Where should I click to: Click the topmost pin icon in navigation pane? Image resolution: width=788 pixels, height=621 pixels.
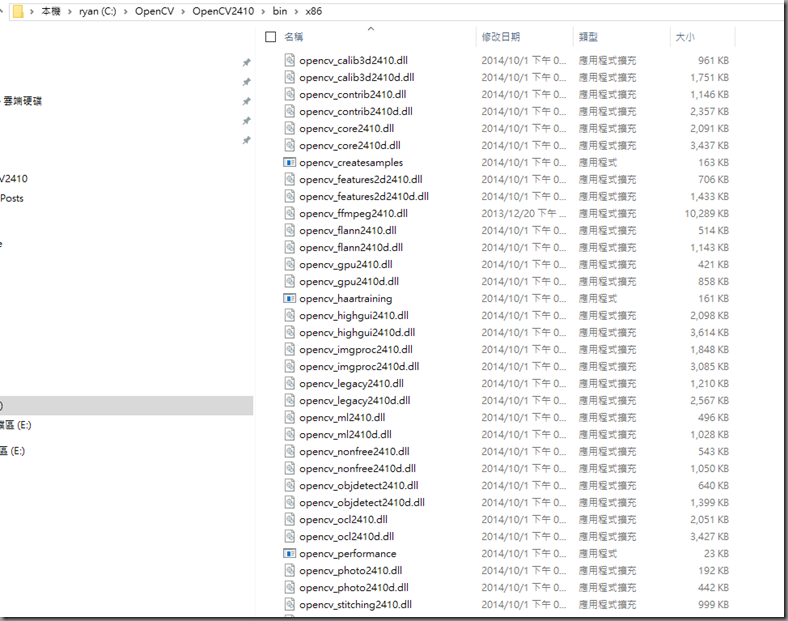tap(246, 63)
